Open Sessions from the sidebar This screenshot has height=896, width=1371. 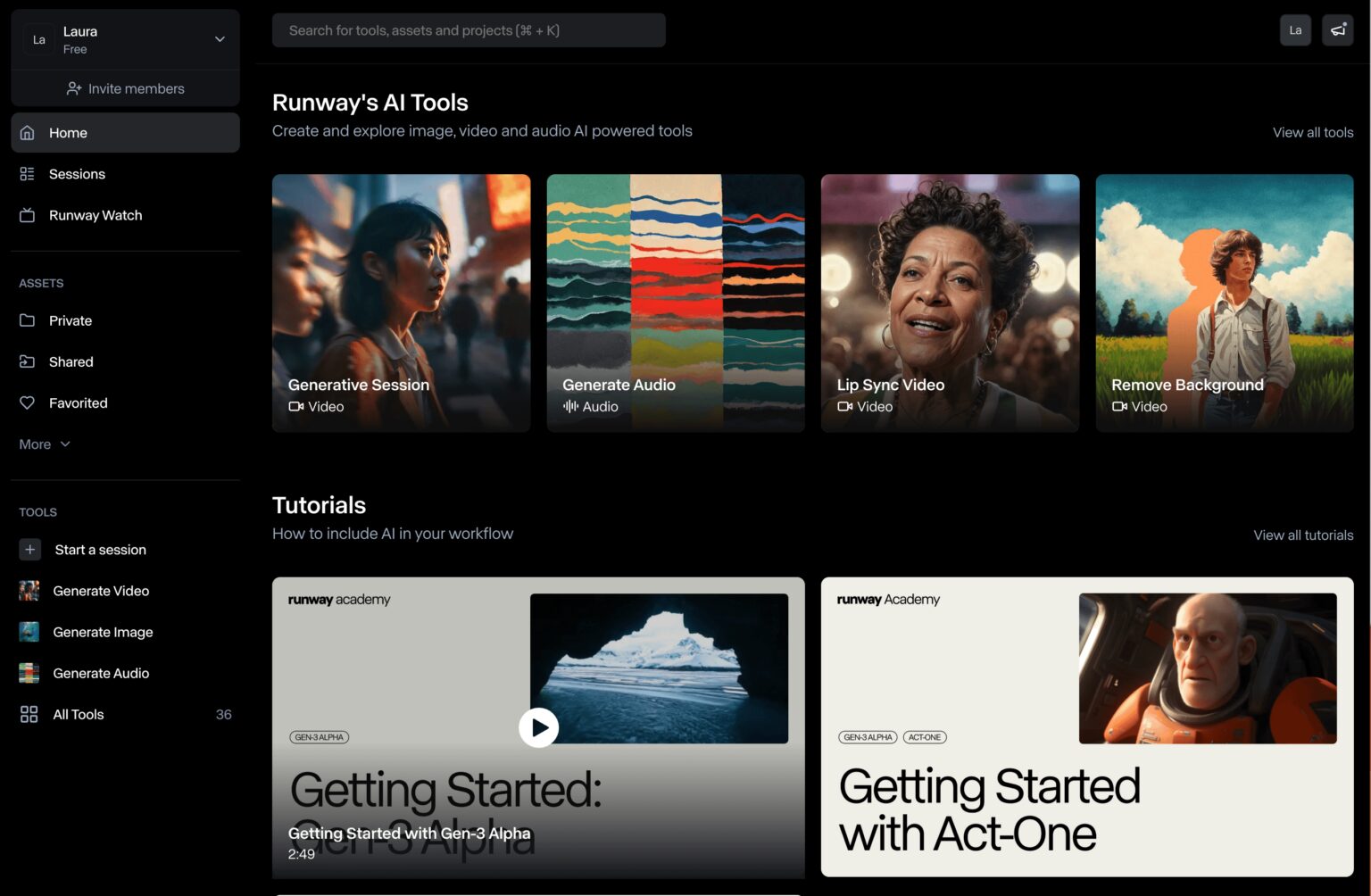[x=125, y=174]
